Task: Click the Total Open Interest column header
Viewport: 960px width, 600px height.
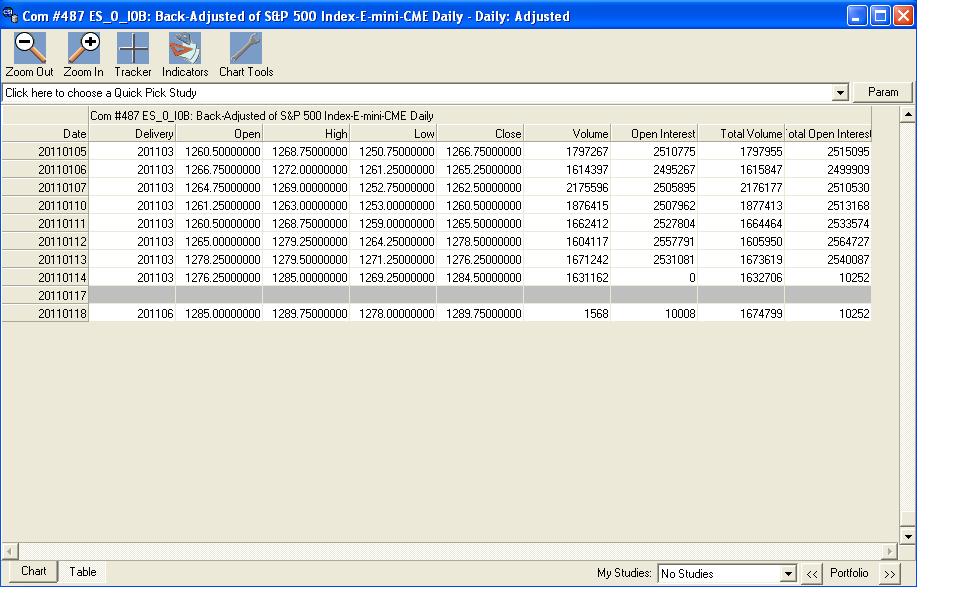Action: coord(828,133)
